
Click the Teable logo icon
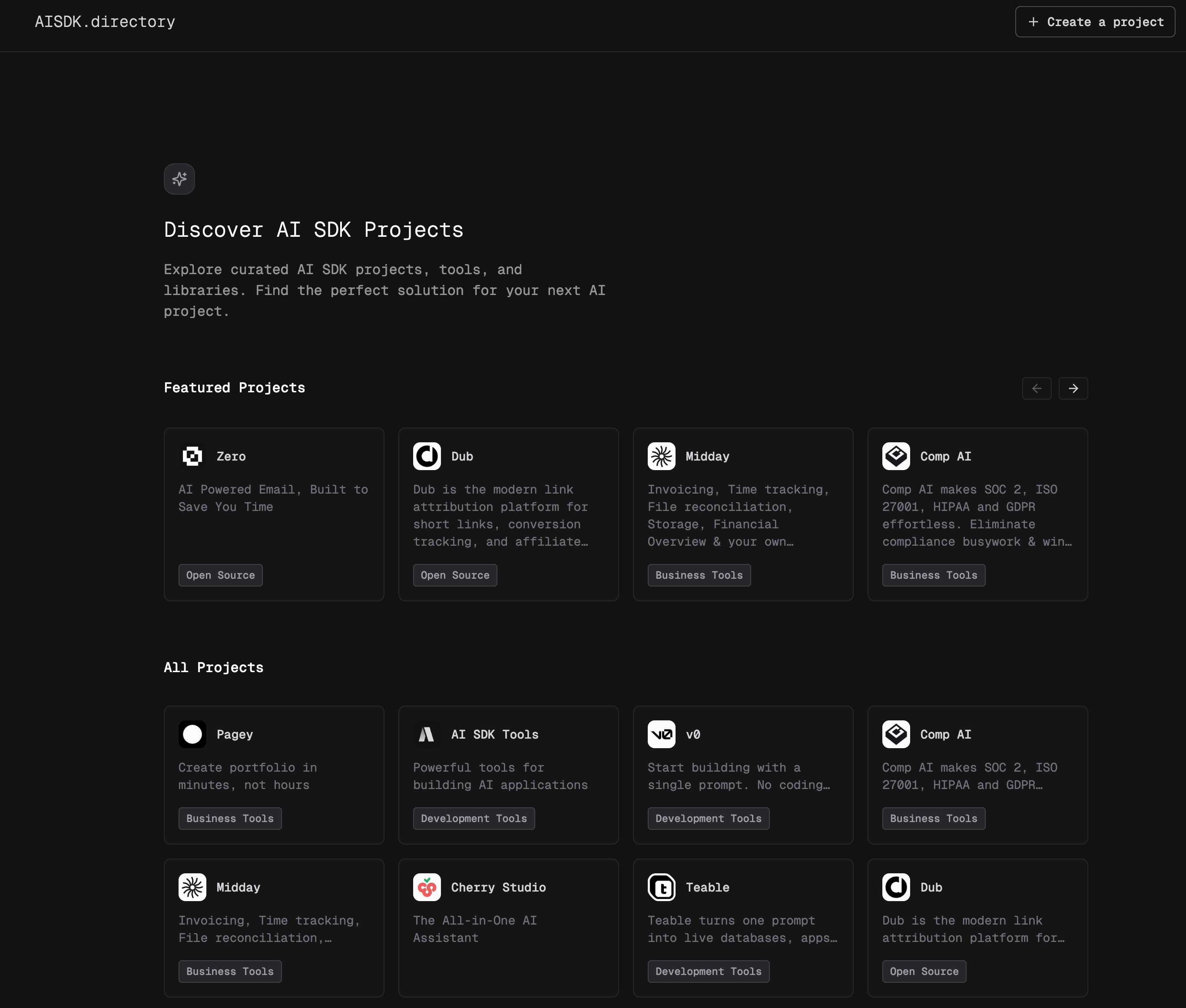662,887
